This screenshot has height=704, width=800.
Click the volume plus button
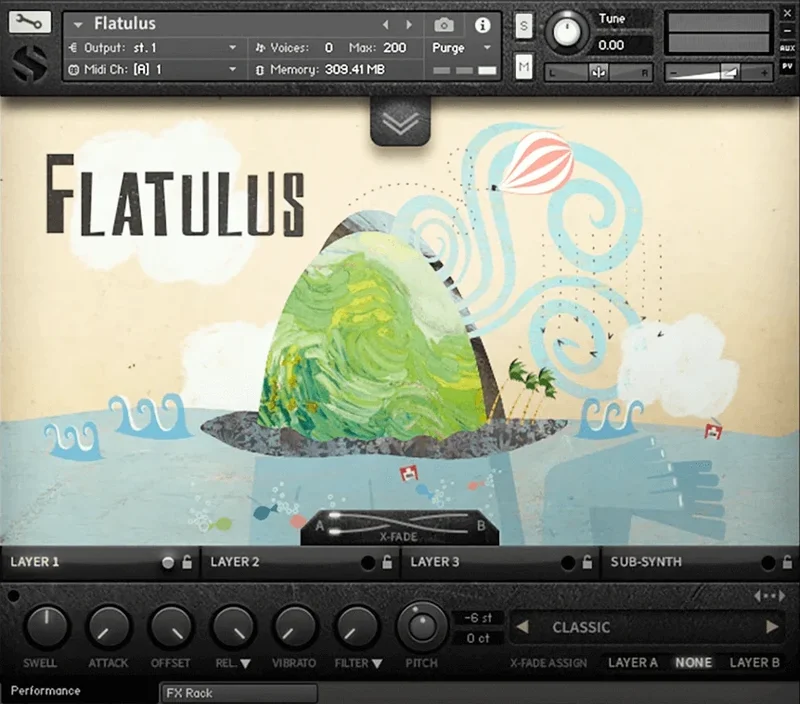[x=764, y=73]
